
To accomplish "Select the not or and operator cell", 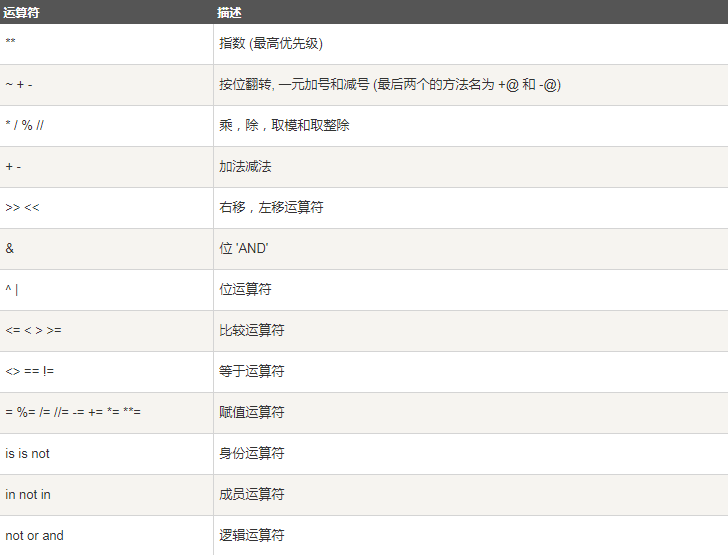I will click(34, 536).
